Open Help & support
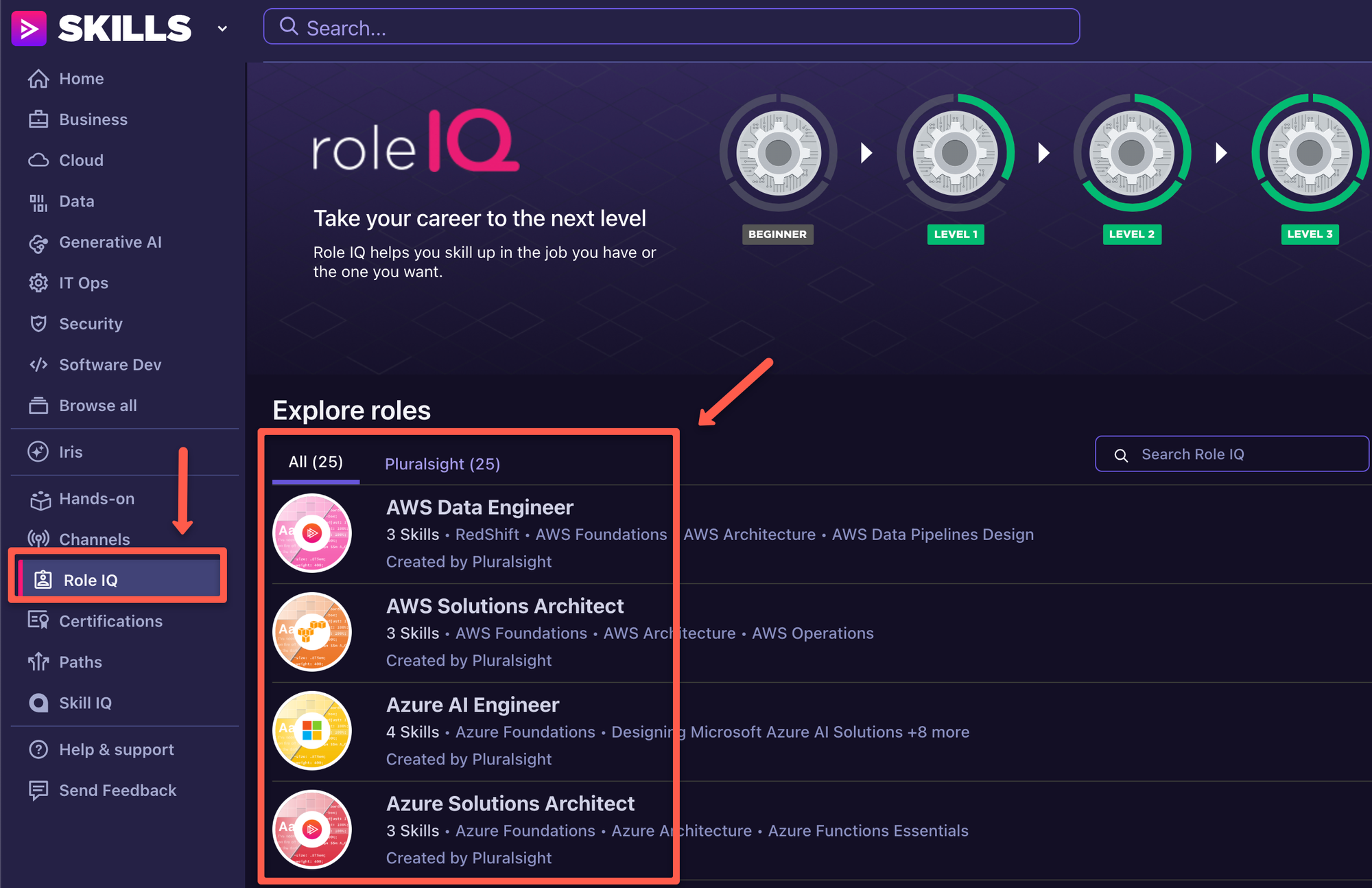 pos(116,749)
